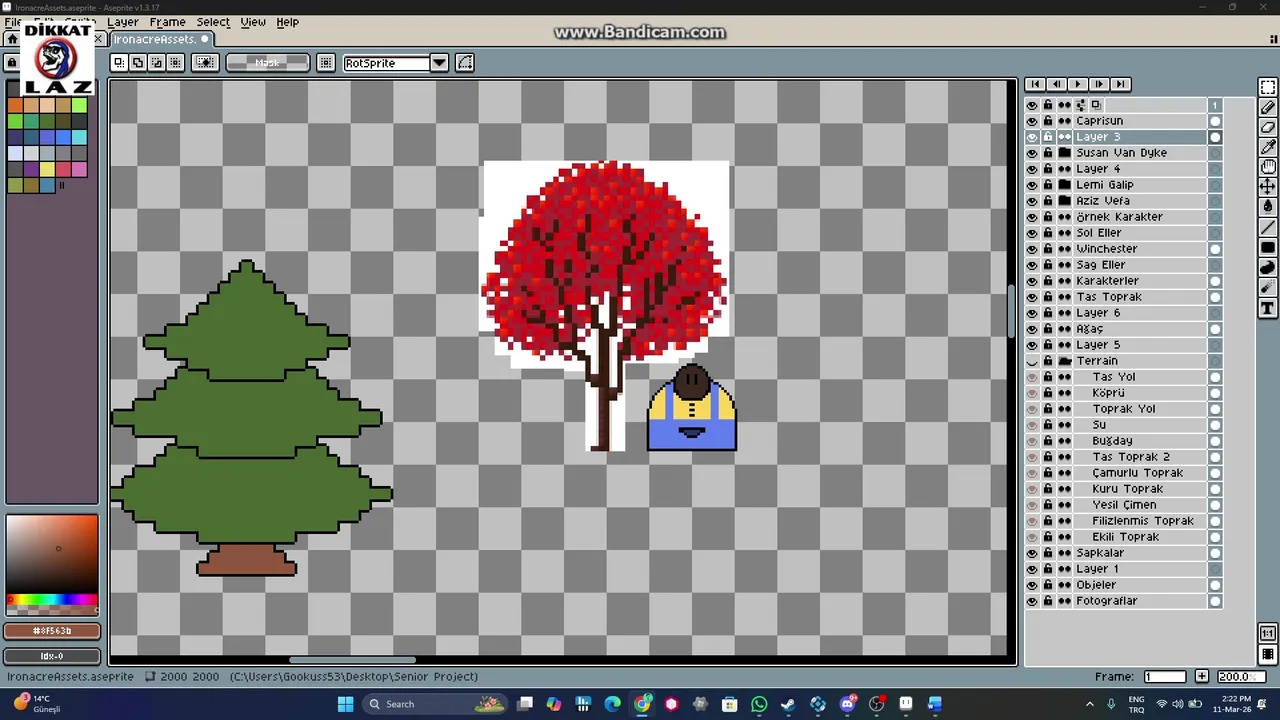Hide the Susan Van Dyke layer group
The height and width of the screenshot is (720, 1280).
tap(1032, 153)
